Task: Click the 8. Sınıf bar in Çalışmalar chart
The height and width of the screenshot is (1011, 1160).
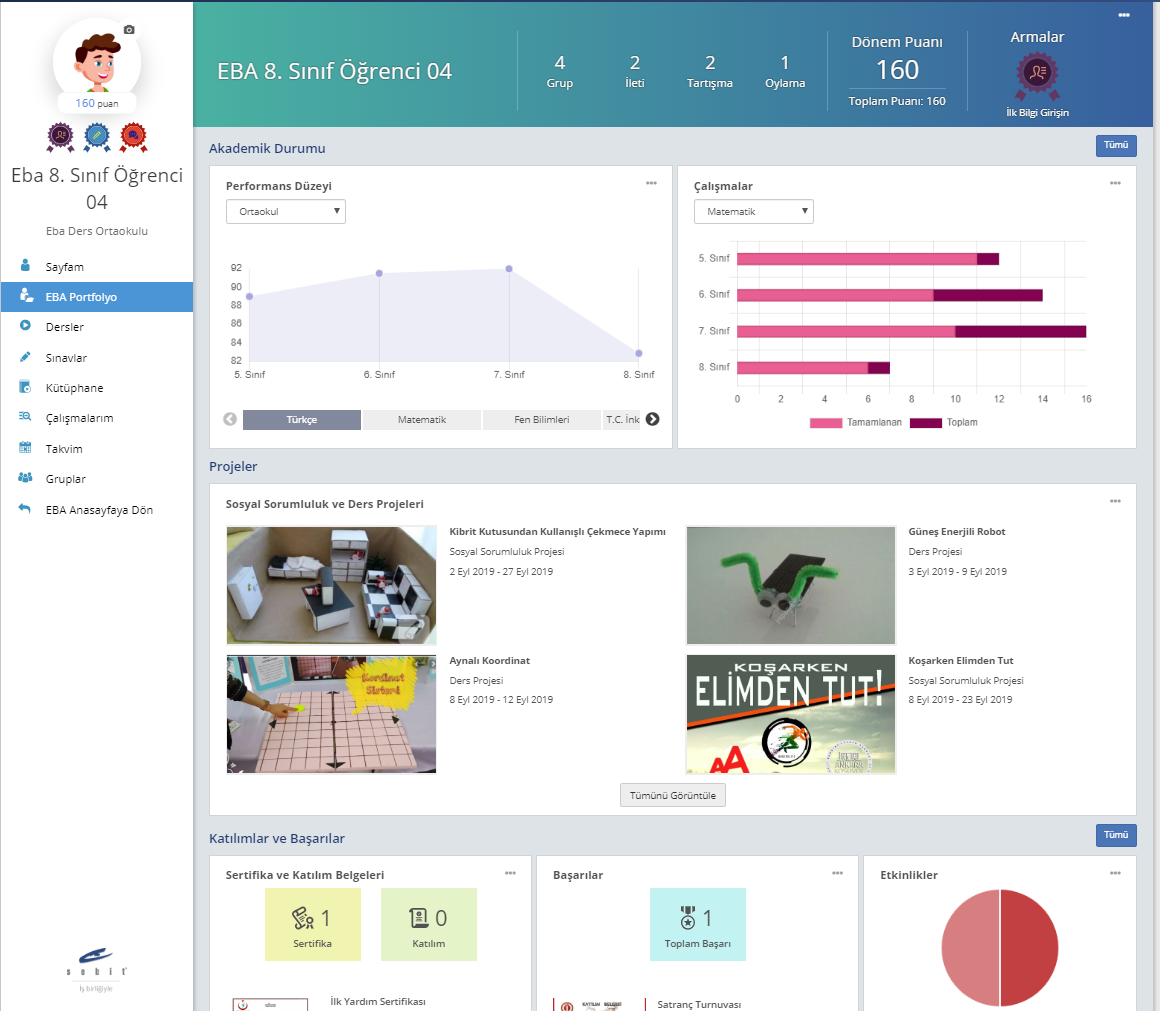Action: pyautogui.click(x=813, y=368)
